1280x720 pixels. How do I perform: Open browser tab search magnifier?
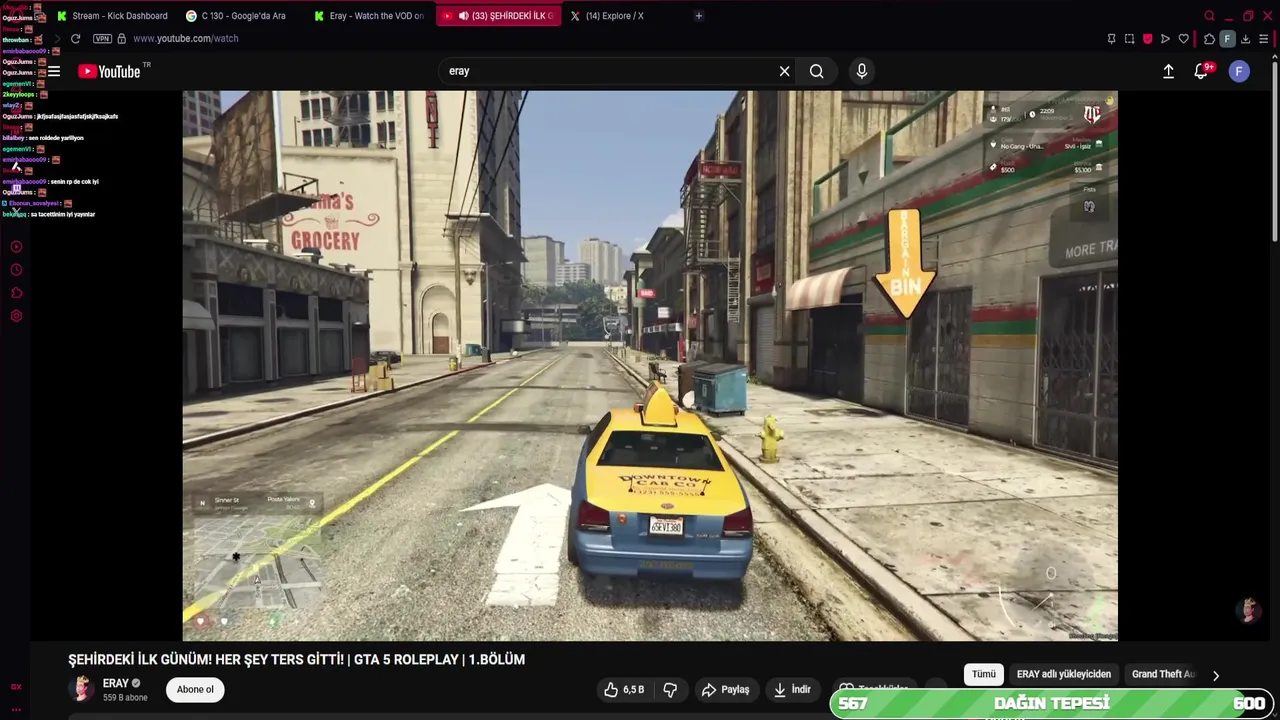[1209, 16]
